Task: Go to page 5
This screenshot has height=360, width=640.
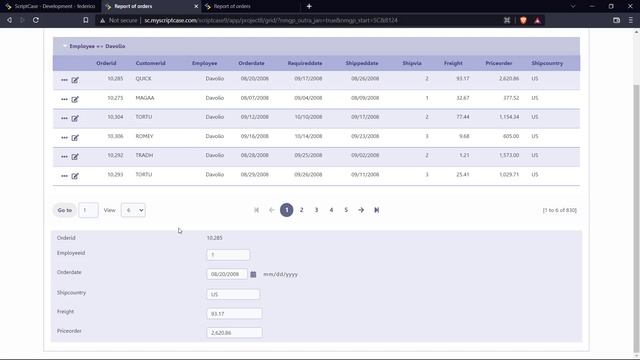Action: point(346,210)
